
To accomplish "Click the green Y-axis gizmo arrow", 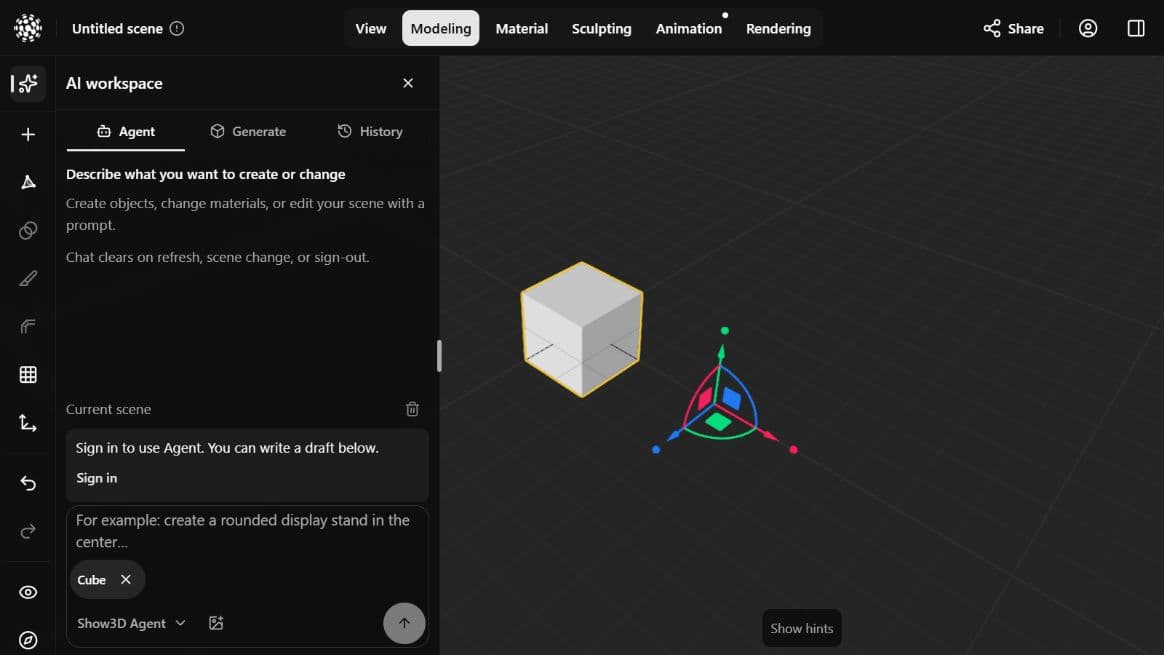I will (721, 352).
